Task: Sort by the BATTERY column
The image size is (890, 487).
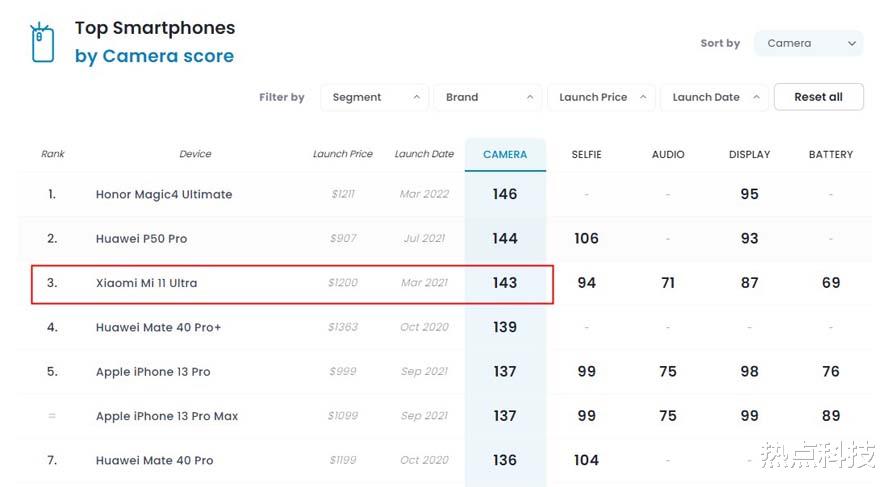Action: click(831, 154)
